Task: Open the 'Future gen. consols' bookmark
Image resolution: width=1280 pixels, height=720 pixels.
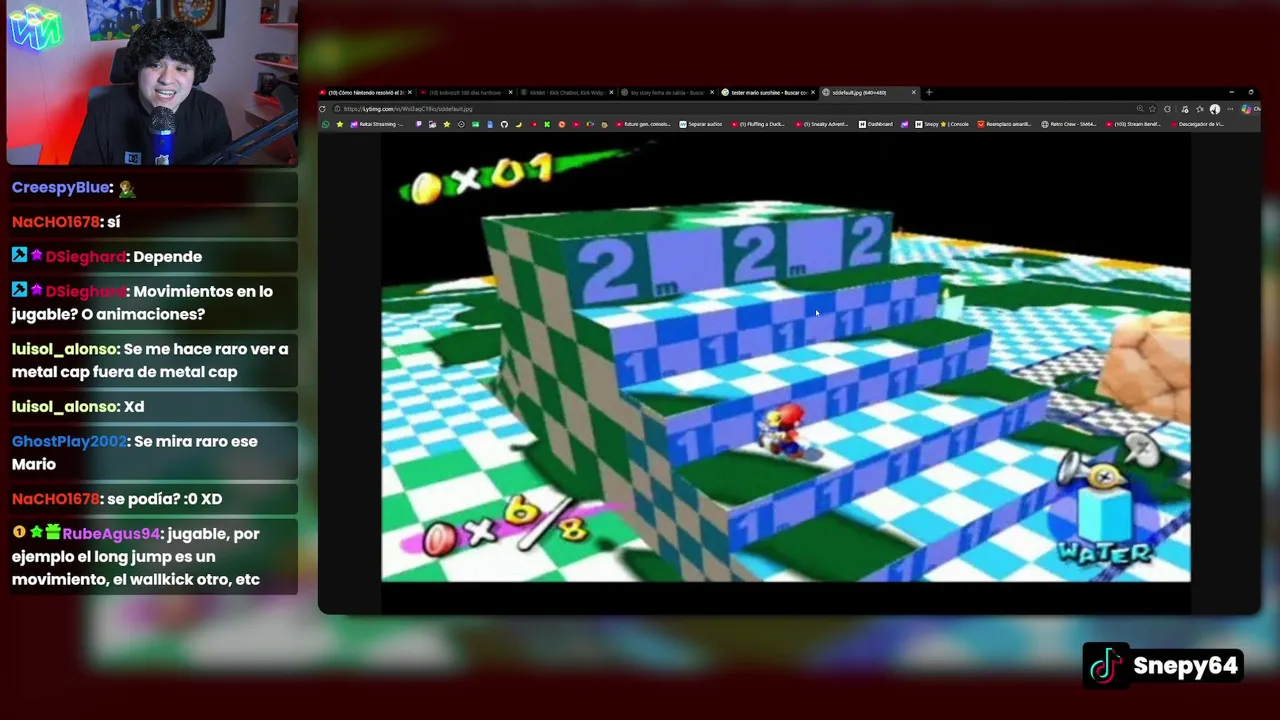Action: [644, 124]
